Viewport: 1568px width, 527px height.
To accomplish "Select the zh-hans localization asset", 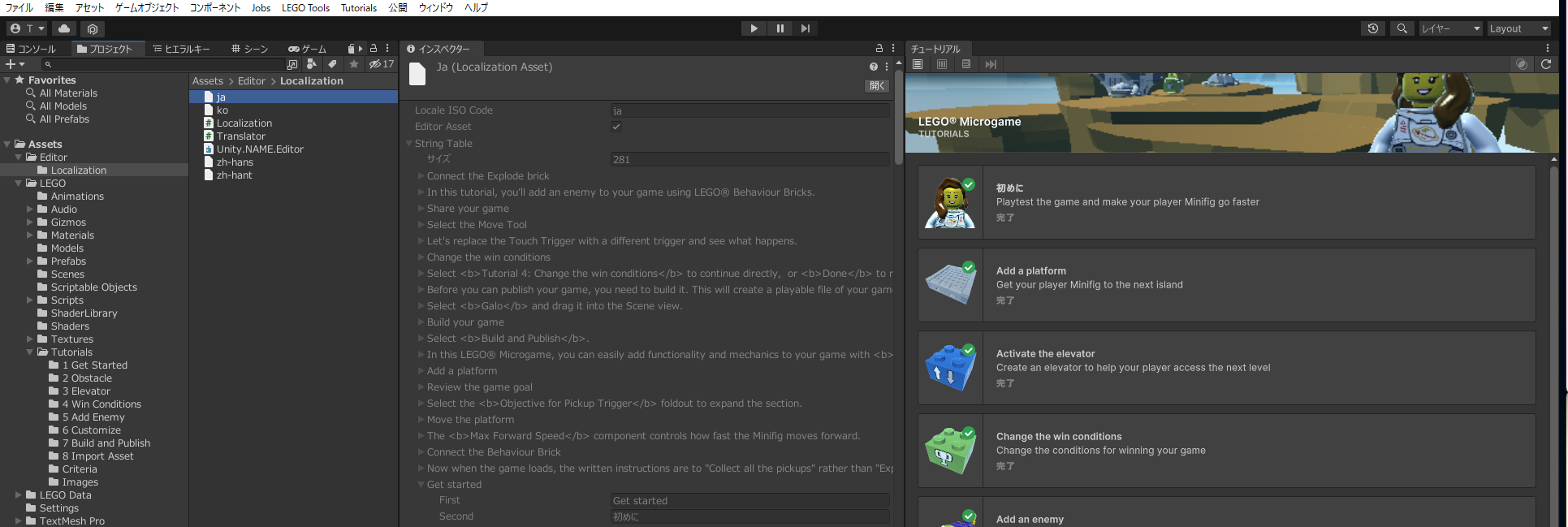I will [235, 162].
